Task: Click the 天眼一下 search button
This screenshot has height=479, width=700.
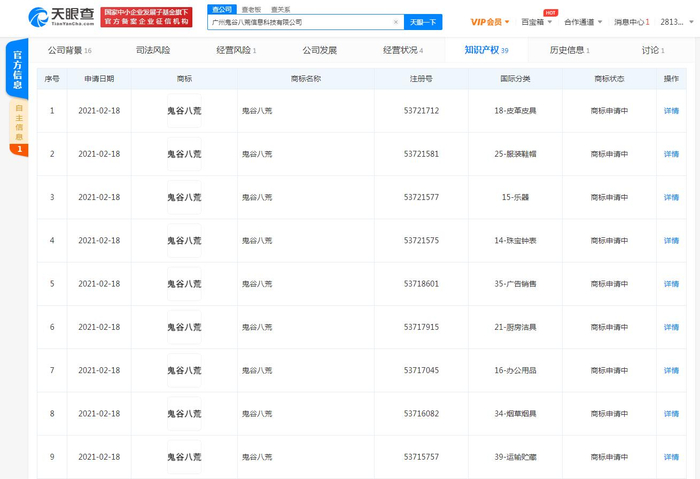Action: coord(423,22)
